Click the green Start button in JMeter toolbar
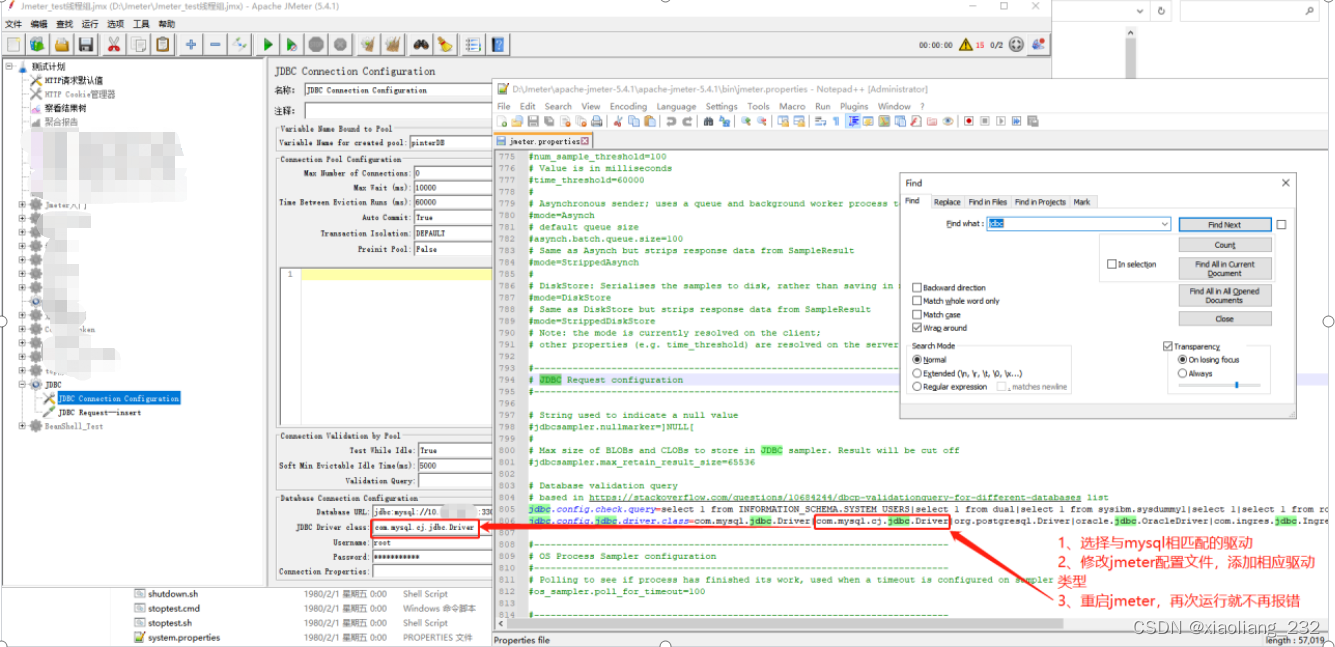The image size is (1335, 647). click(x=267, y=43)
